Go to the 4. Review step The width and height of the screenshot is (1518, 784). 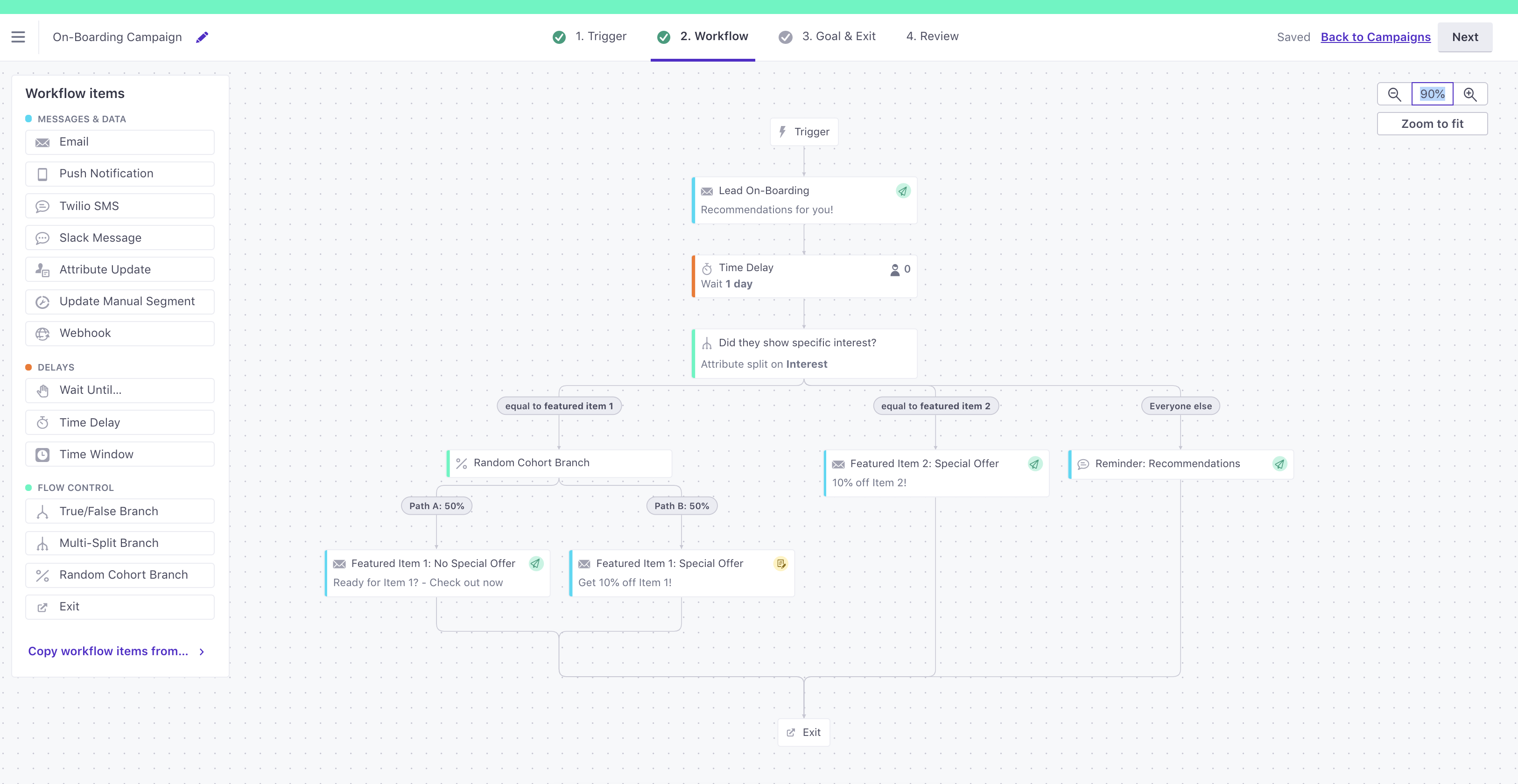pyautogui.click(x=932, y=36)
